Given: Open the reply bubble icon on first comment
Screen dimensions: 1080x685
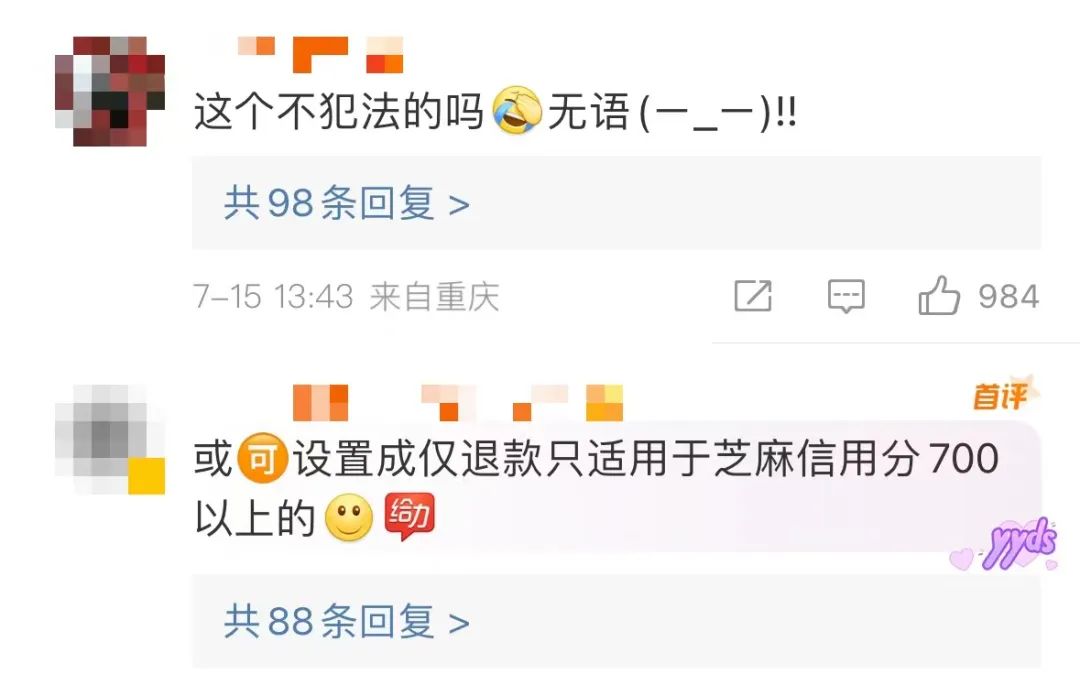Looking at the screenshot, I should click(x=846, y=296).
